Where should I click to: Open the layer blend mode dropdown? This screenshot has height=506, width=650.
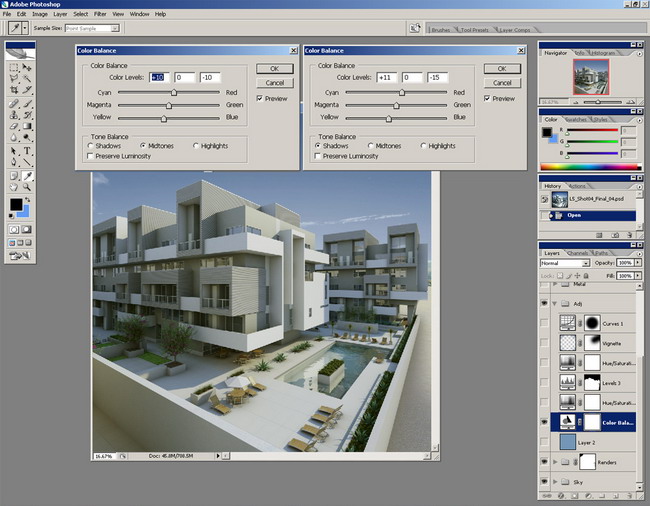(586, 263)
